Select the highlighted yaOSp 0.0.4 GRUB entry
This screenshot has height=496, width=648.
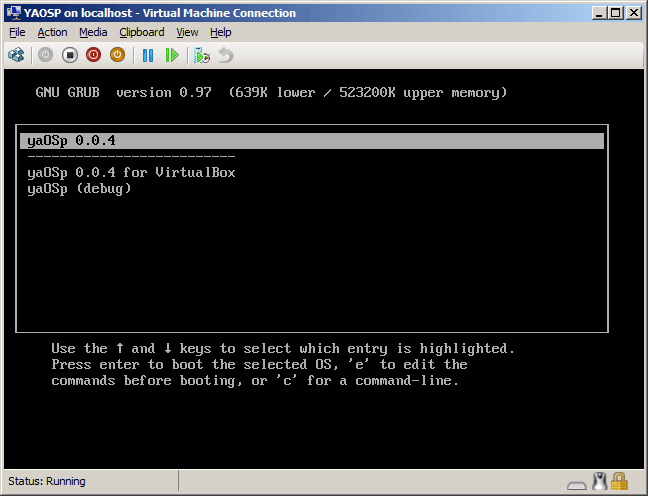(312, 141)
